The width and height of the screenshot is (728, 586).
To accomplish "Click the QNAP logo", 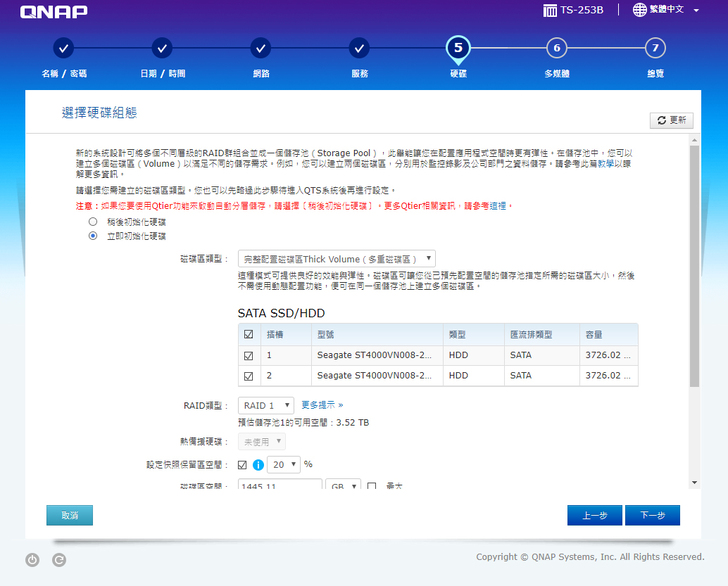I will click(x=54, y=12).
